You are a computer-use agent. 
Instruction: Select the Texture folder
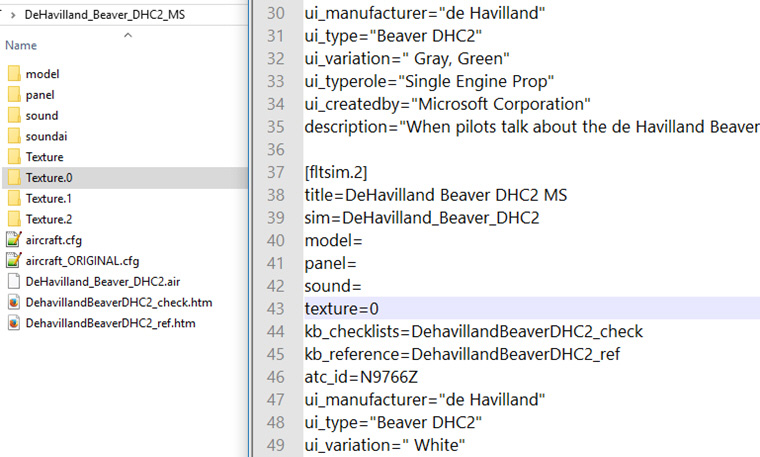(x=44, y=157)
